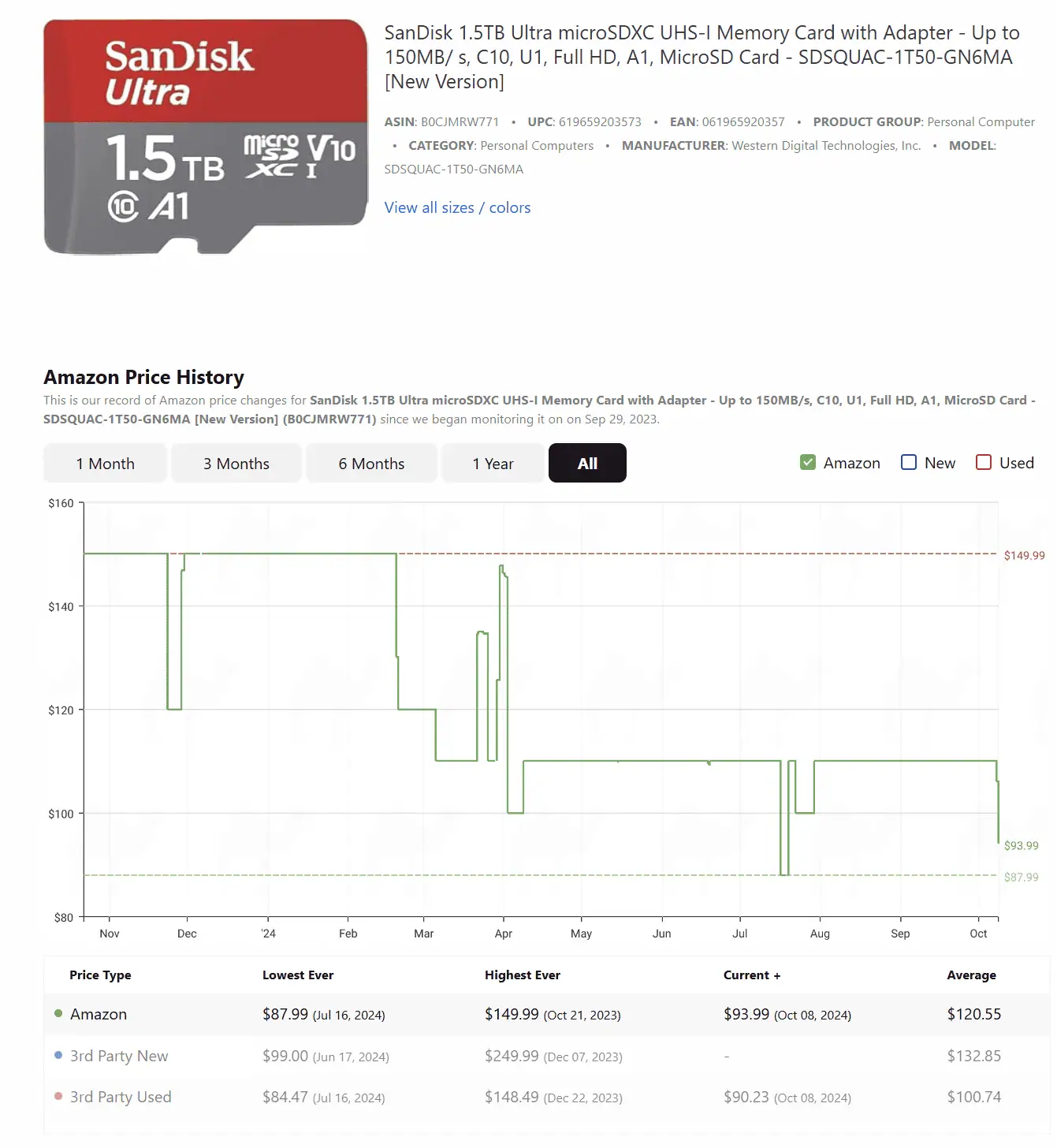Enable the New price series checkbox

tap(909, 463)
